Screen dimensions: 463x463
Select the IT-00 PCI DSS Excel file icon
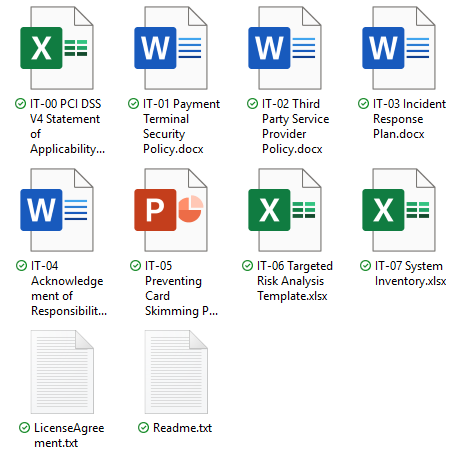[57, 48]
